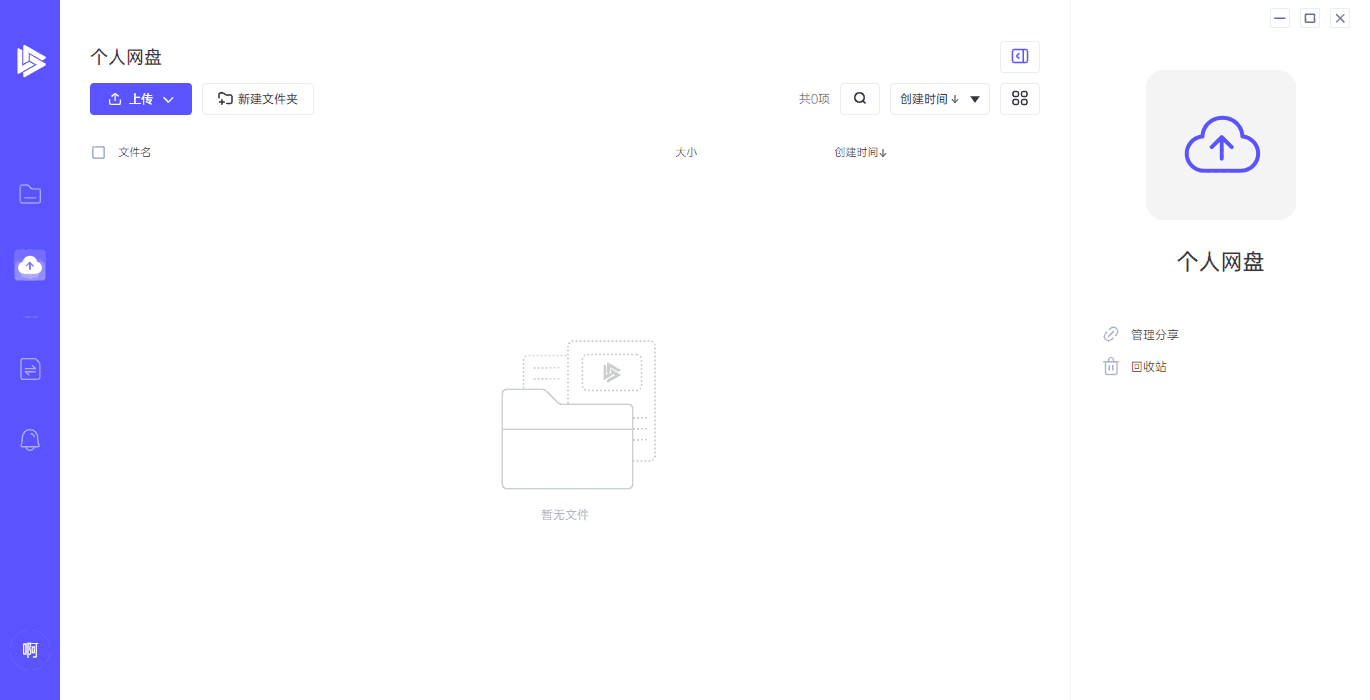Screen dimensions: 1370x700
Task: Sort by the 文件名 column header
Action: pos(133,151)
